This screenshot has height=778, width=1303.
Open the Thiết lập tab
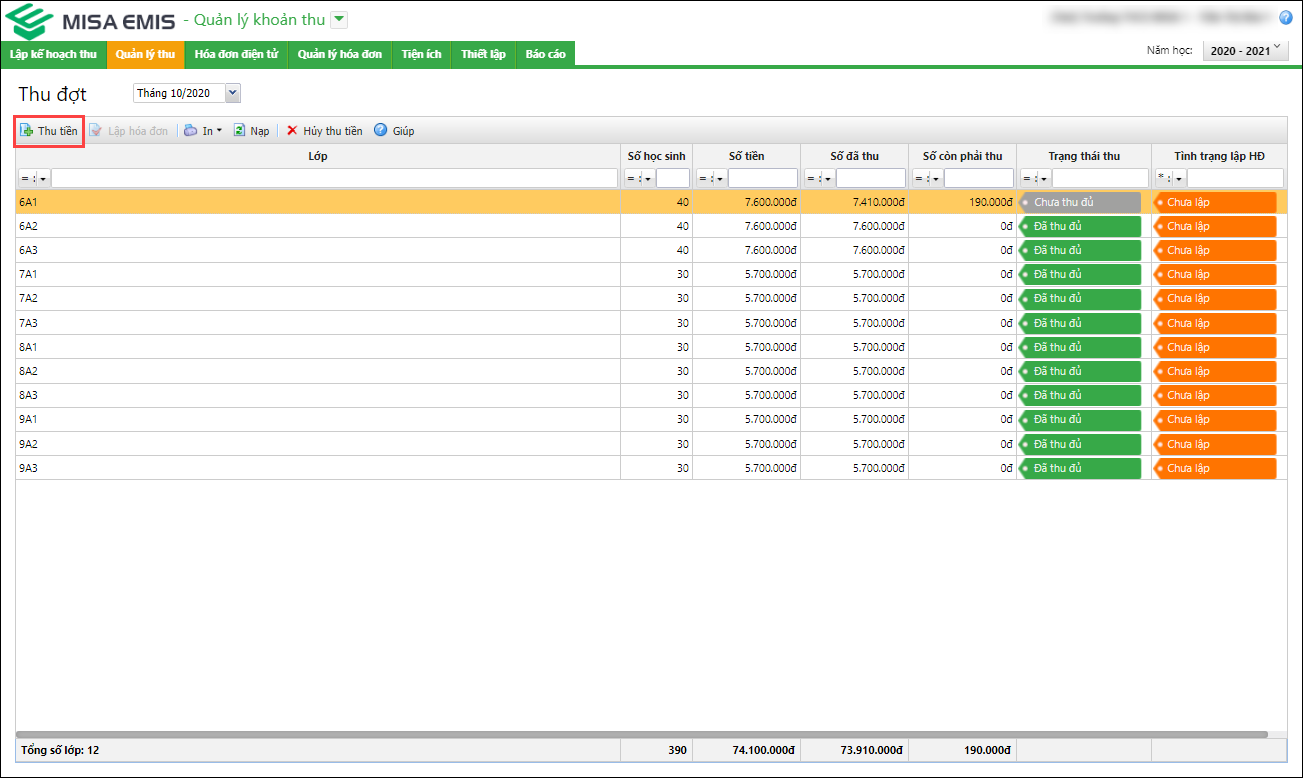tap(483, 54)
